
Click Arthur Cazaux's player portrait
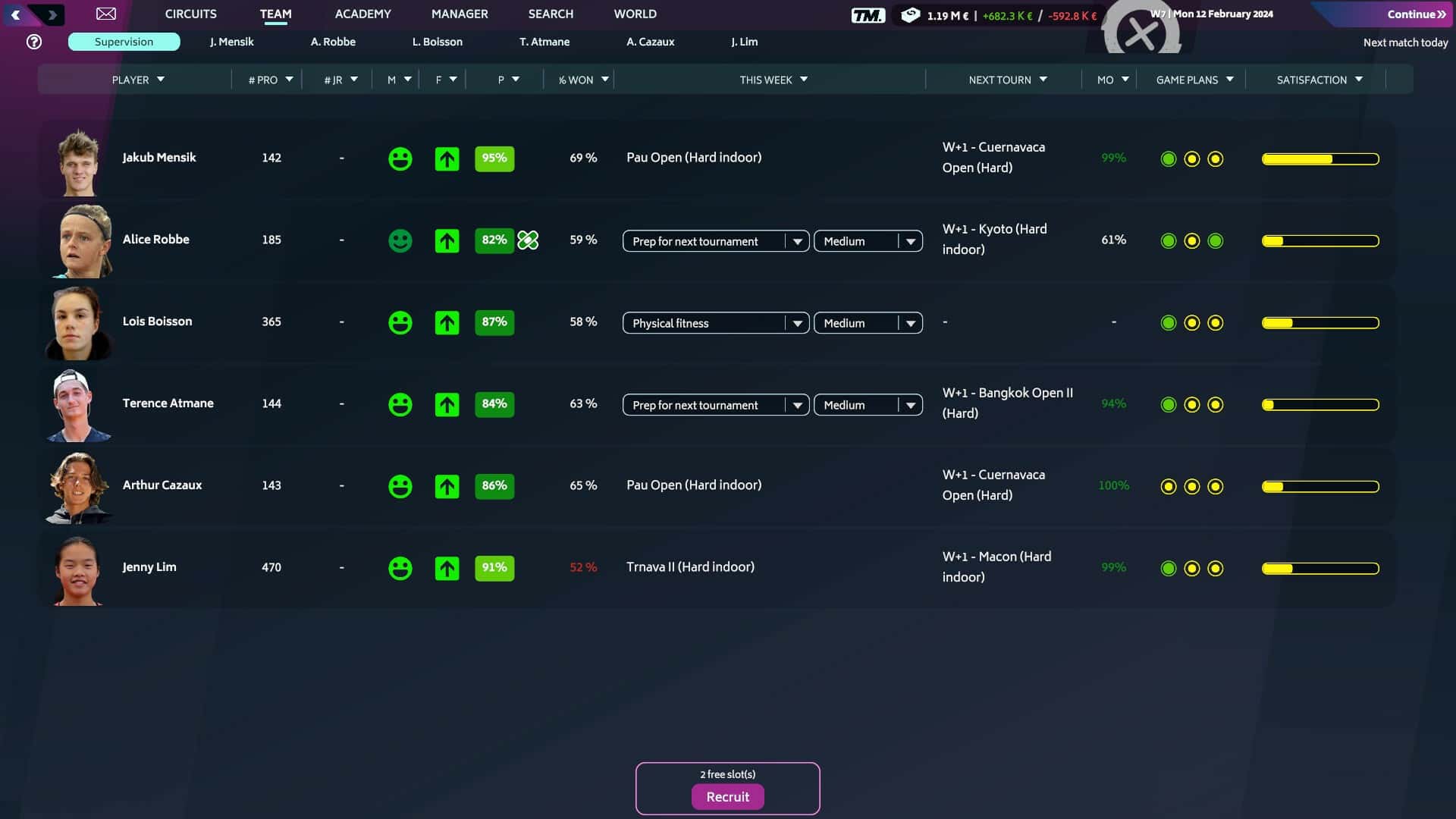click(79, 487)
